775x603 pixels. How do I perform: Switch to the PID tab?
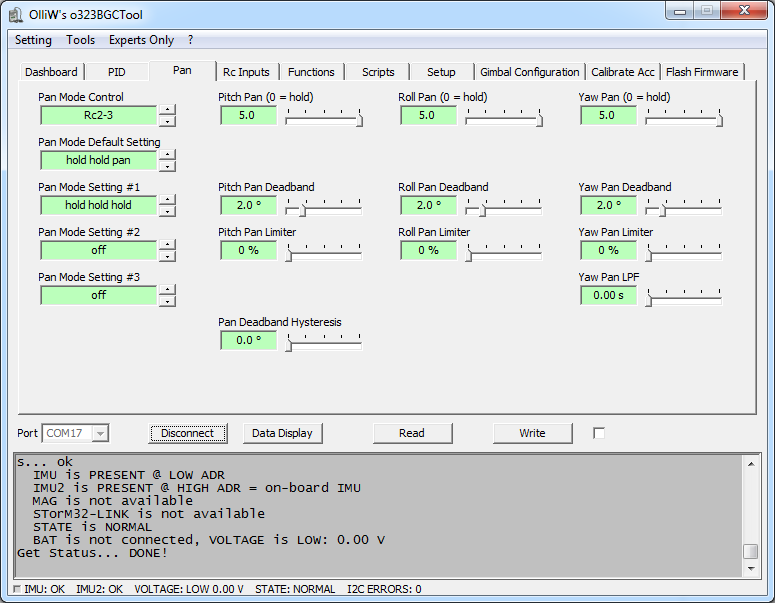117,72
